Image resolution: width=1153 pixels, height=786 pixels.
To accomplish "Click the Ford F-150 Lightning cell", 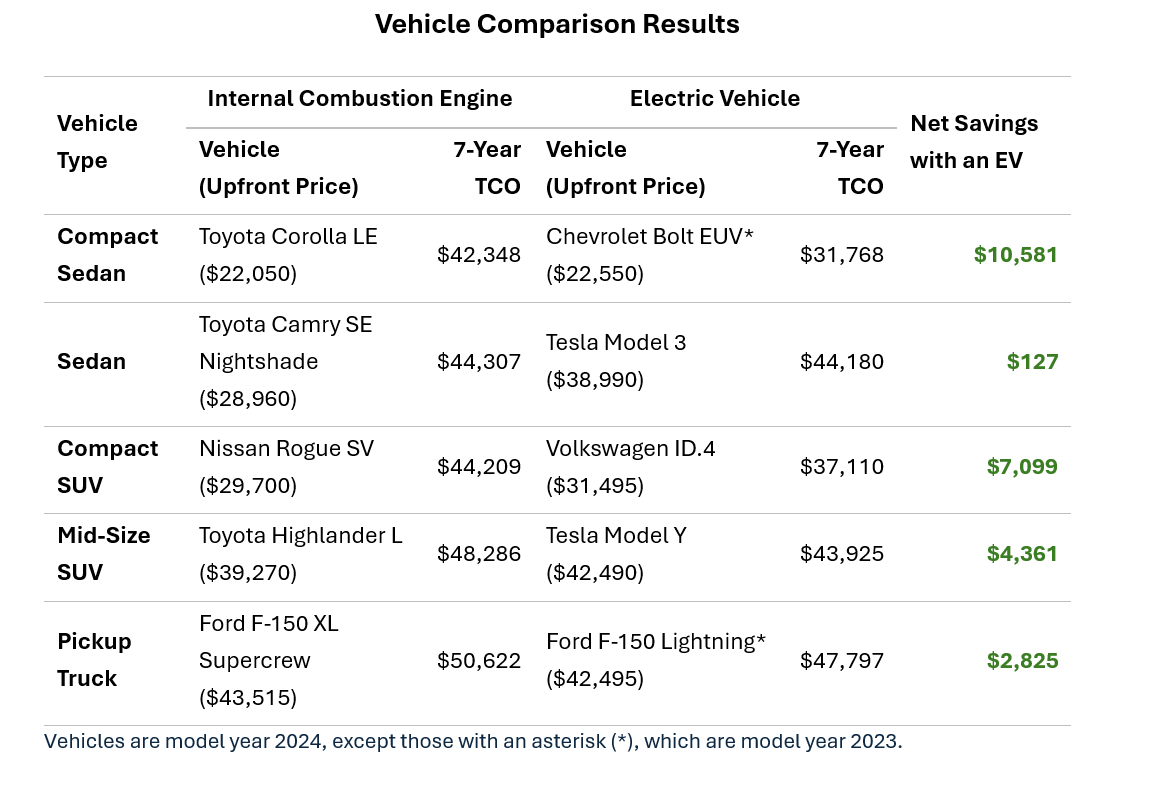I will (655, 660).
